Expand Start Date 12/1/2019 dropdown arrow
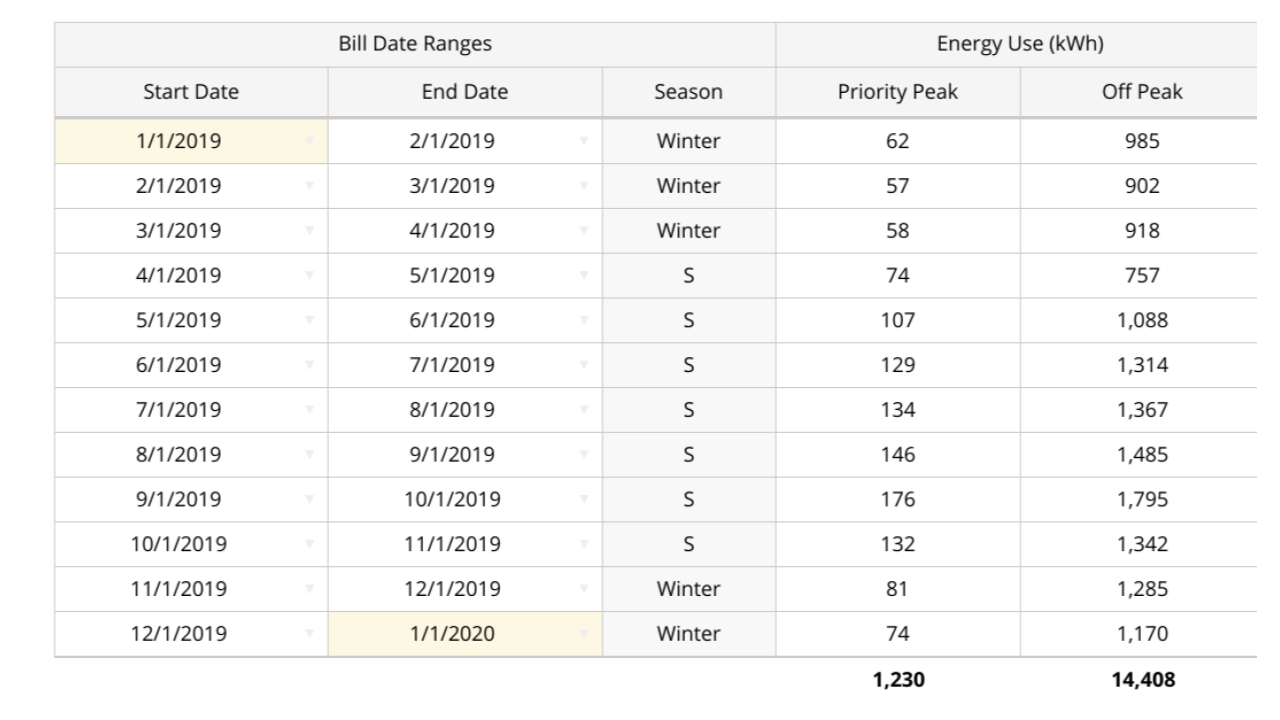Image resolution: width=1280 pixels, height=720 pixels. (x=309, y=634)
